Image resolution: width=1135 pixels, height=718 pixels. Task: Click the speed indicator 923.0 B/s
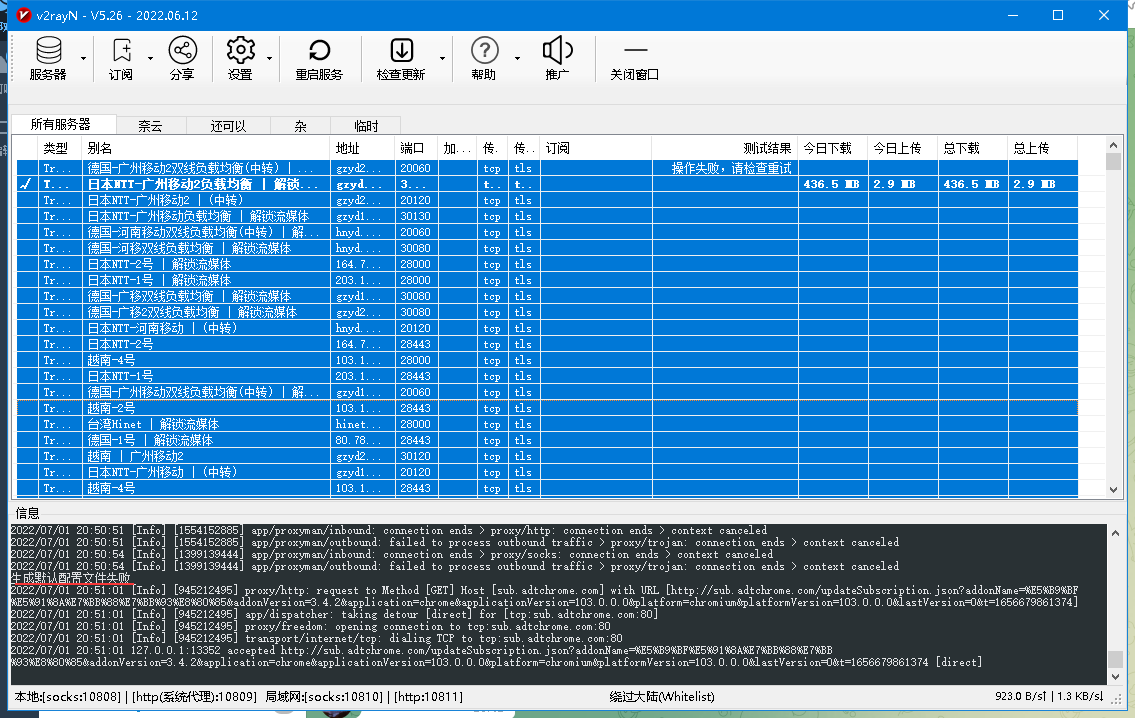point(1021,696)
